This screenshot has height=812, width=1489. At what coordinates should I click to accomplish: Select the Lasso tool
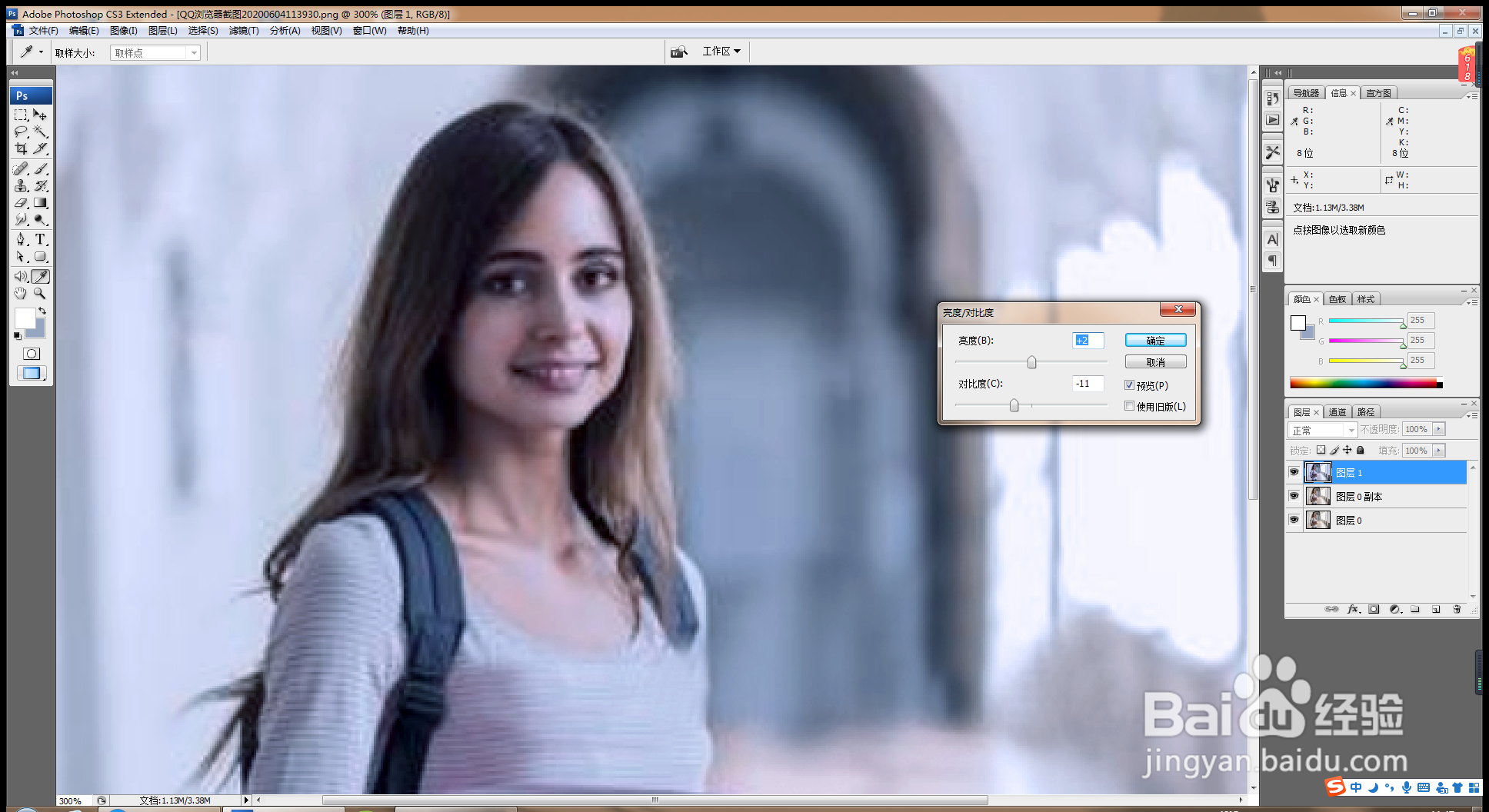22,131
